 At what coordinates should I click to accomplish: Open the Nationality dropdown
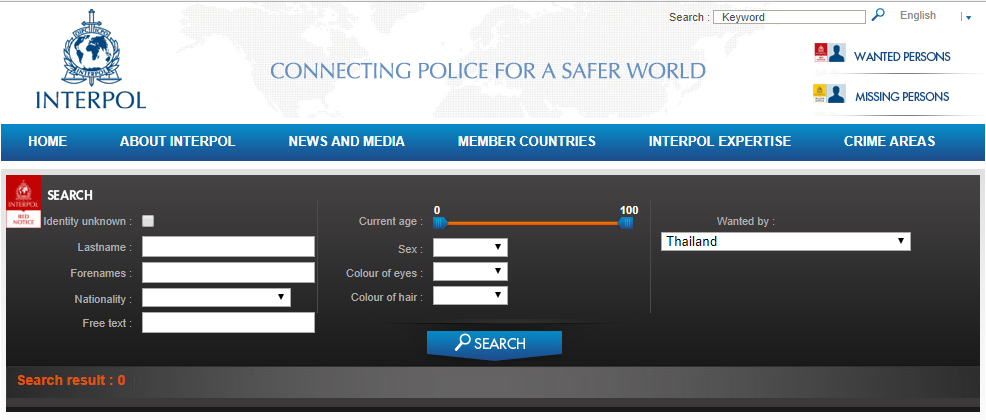(216, 297)
